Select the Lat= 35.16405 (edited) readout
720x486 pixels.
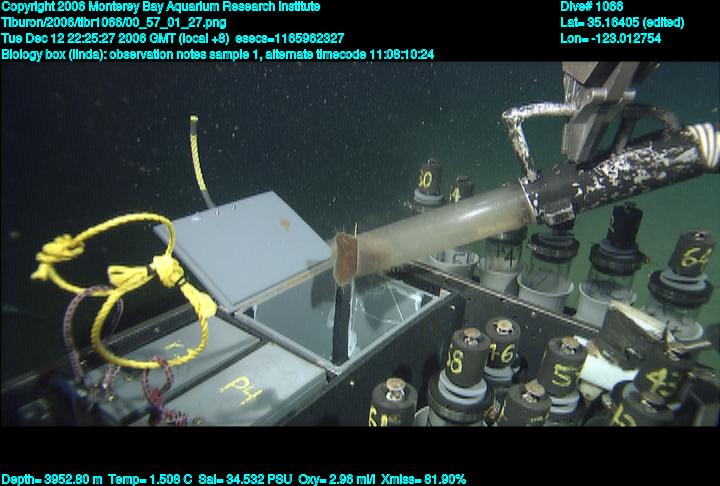coord(622,23)
